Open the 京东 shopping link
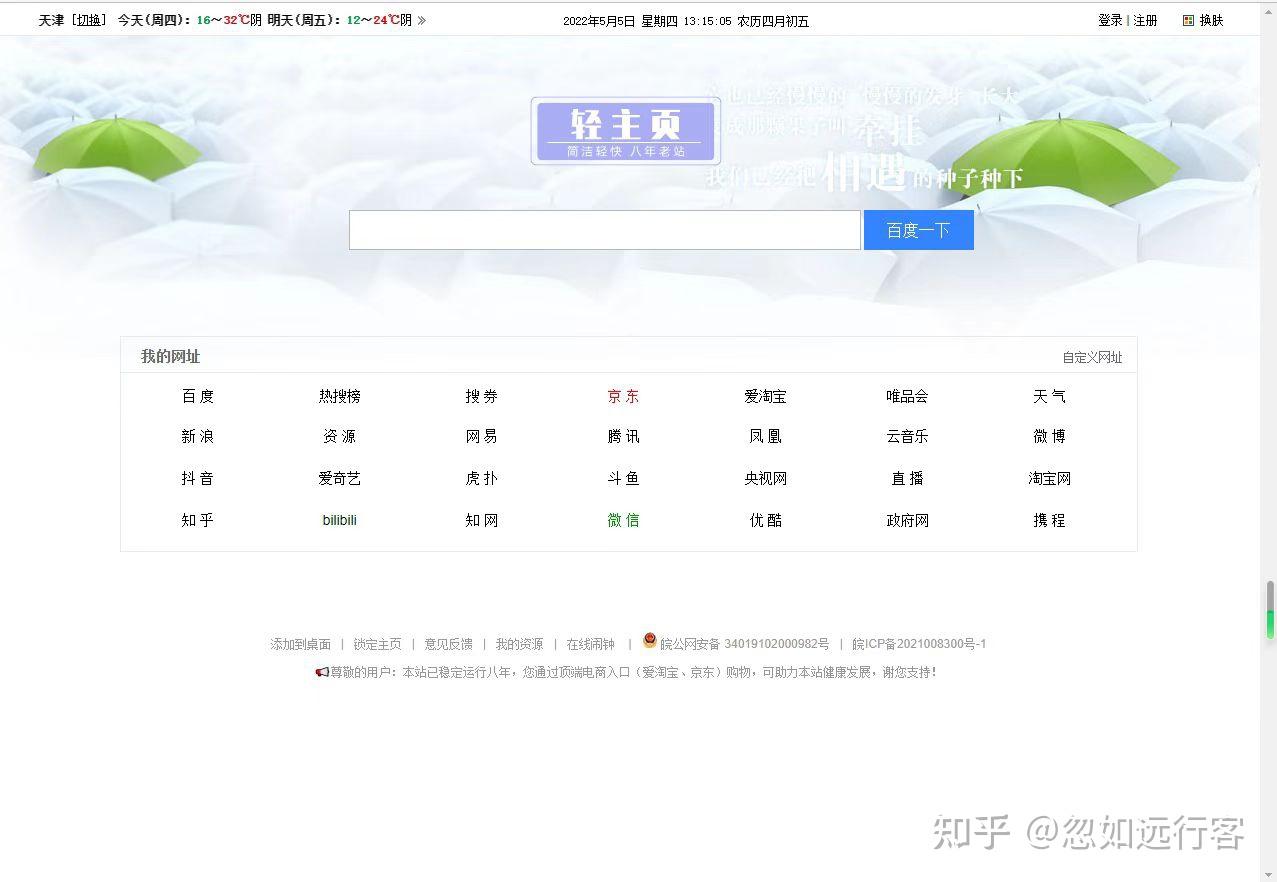Viewport: 1277px width, 882px height. 622,396
